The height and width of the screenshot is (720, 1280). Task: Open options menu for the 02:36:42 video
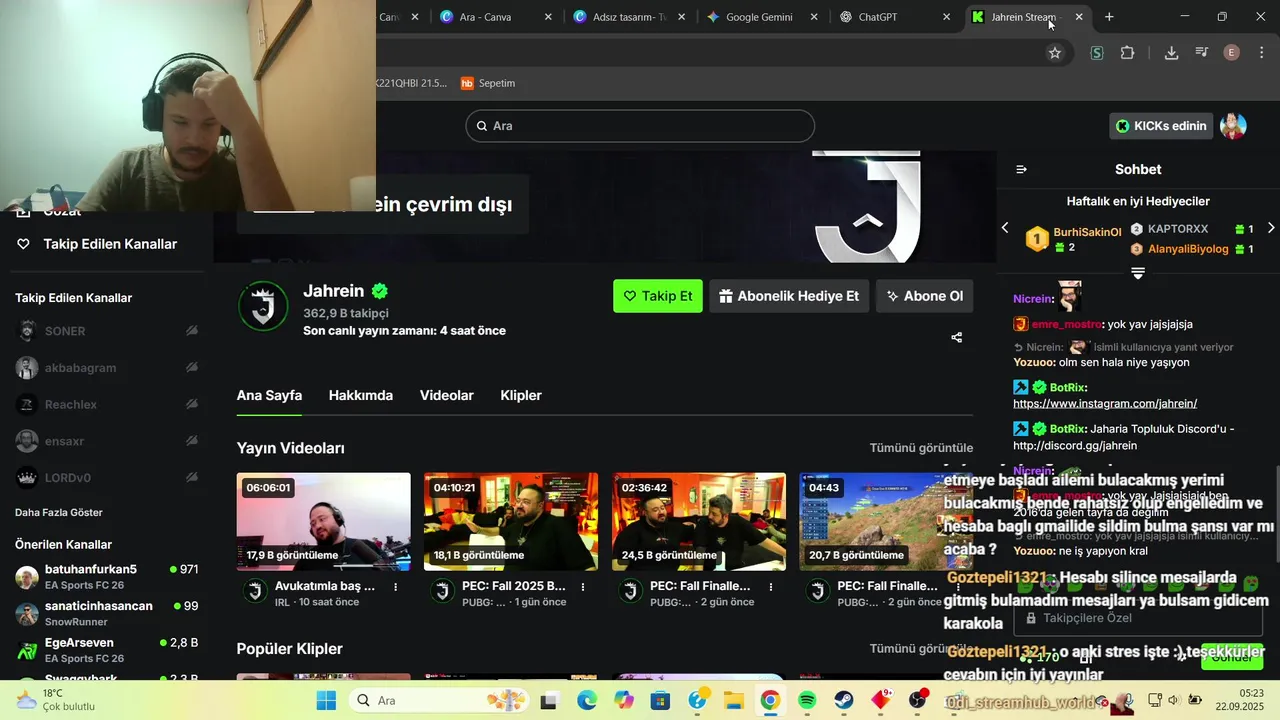(771, 587)
